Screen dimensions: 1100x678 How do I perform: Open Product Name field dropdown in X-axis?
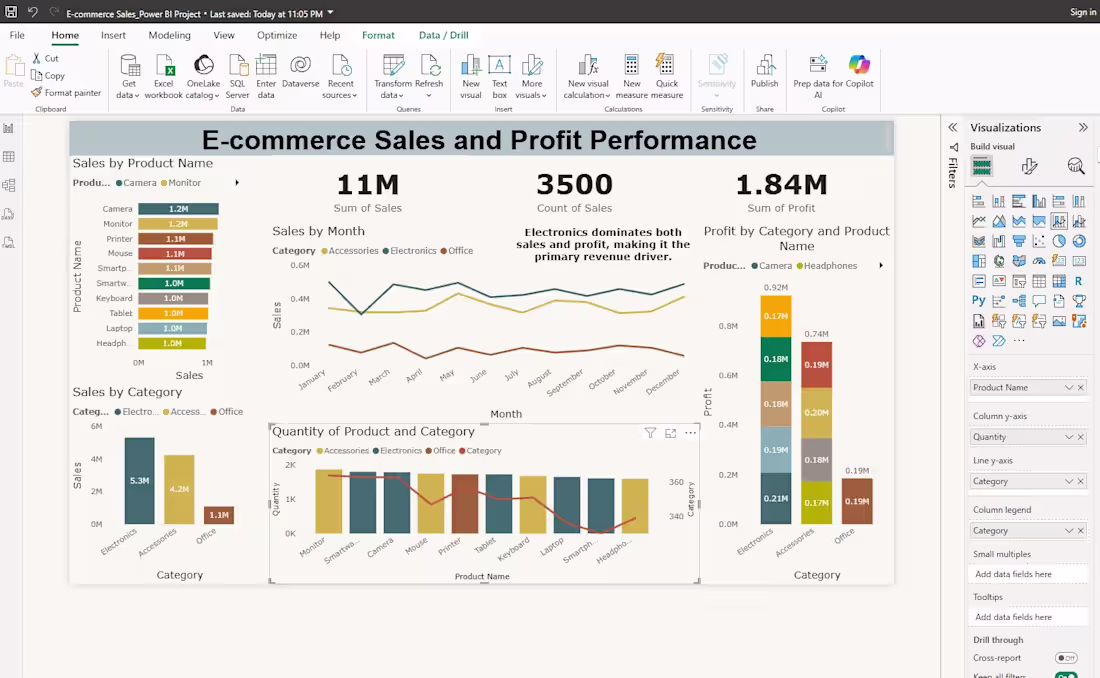click(1068, 387)
